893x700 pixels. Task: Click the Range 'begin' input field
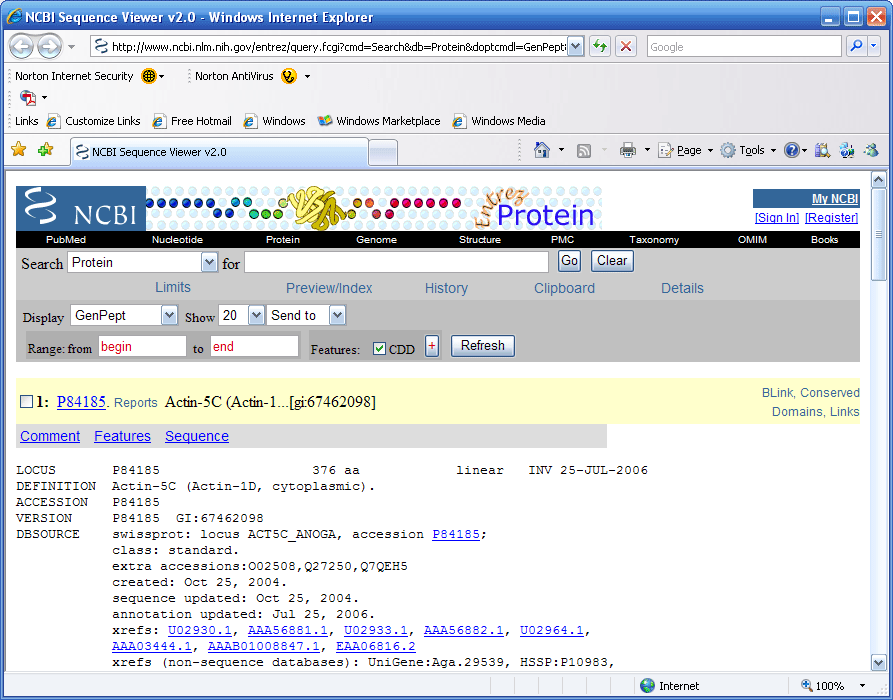(142, 346)
